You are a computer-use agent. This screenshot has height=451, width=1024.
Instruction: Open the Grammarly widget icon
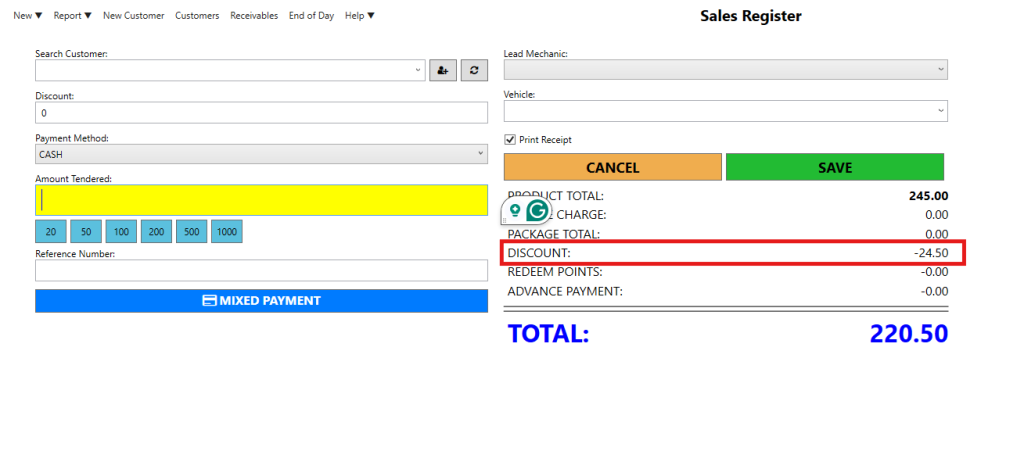click(537, 211)
